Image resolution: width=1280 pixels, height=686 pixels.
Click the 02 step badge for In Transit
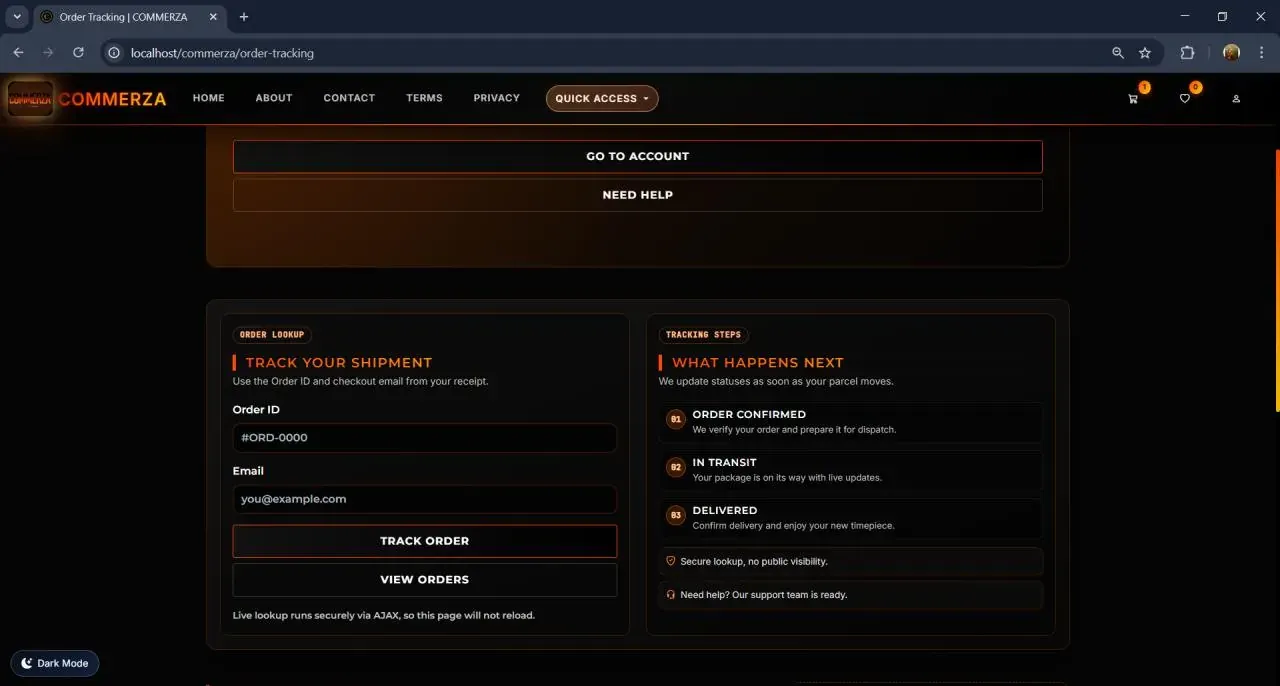point(676,467)
